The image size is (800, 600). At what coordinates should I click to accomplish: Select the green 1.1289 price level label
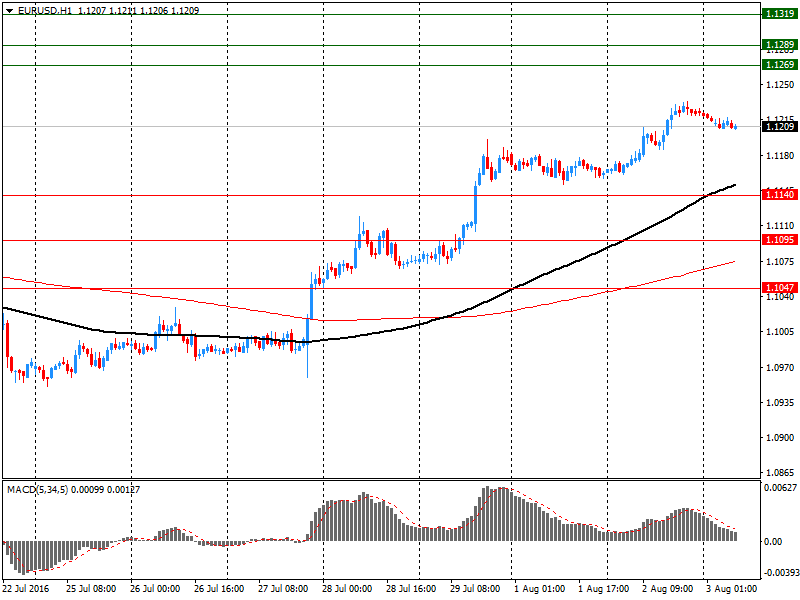coord(780,45)
